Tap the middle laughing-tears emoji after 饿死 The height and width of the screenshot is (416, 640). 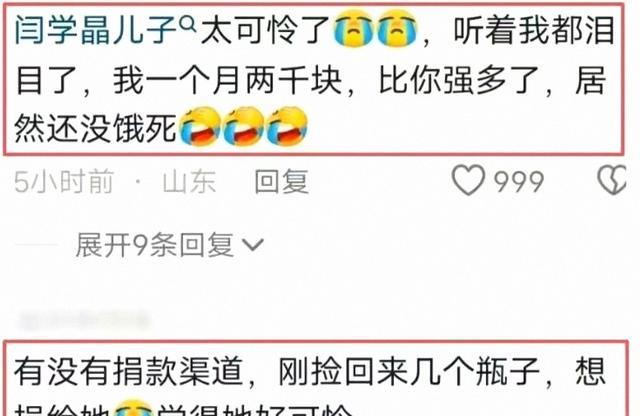pos(243,127)
